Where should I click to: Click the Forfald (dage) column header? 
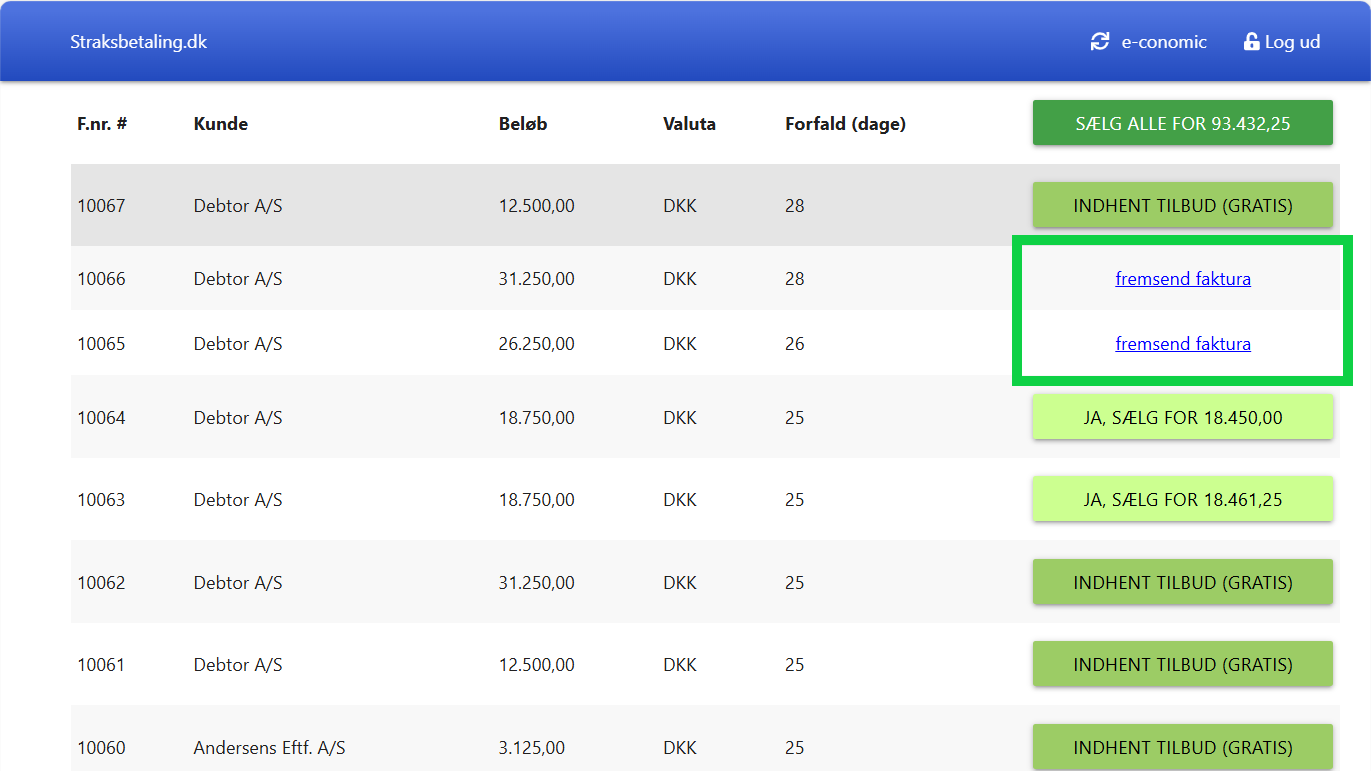click(x=845, y=124)
